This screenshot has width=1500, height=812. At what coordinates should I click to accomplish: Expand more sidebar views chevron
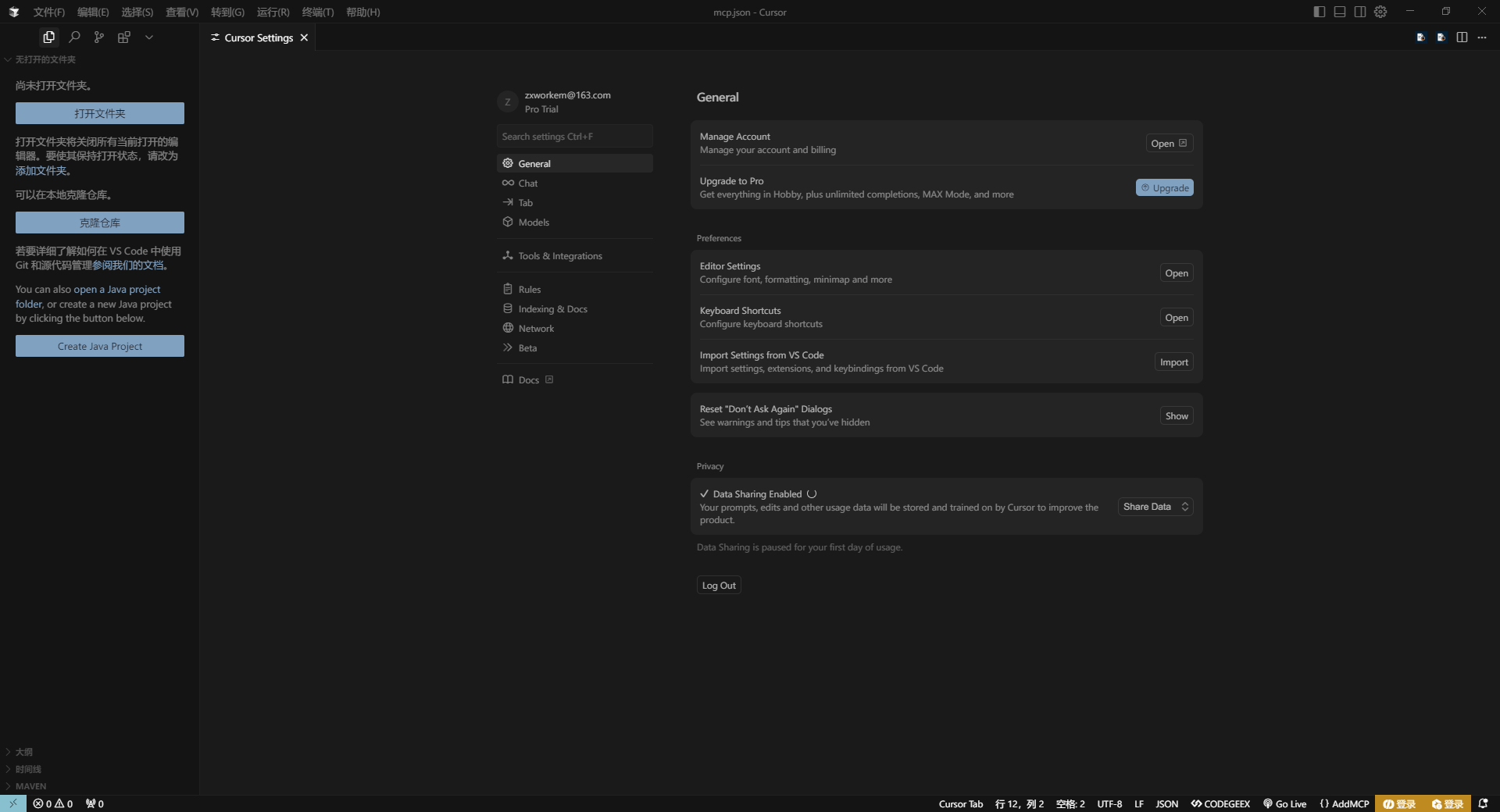149,37
